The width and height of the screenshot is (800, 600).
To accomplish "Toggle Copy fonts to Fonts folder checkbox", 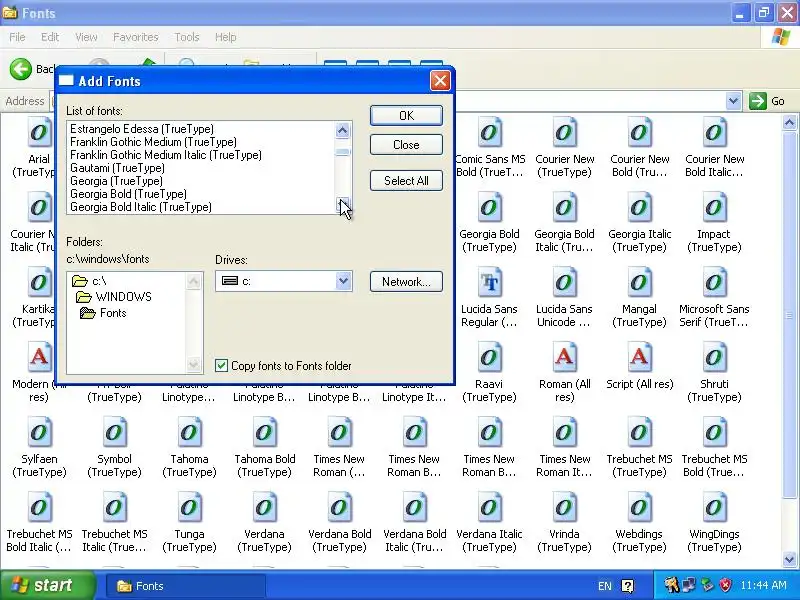I will [x=221, y=365].
